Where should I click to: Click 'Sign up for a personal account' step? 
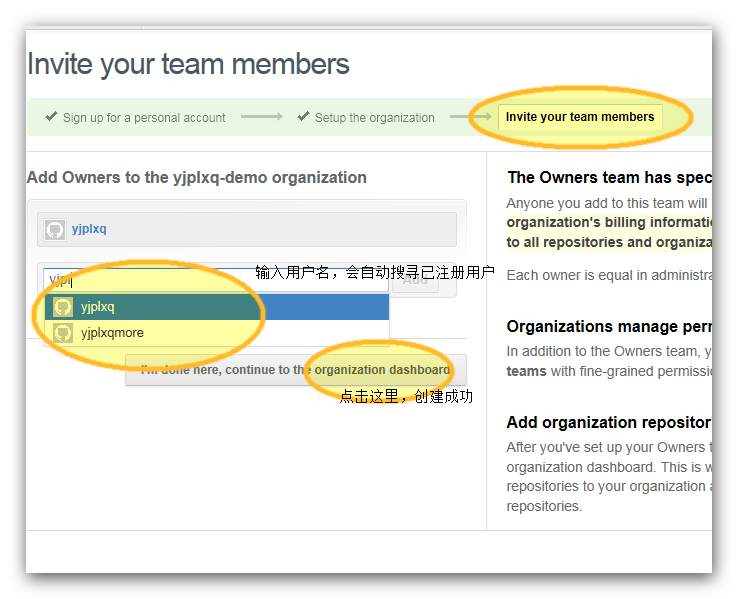[144, 118]
